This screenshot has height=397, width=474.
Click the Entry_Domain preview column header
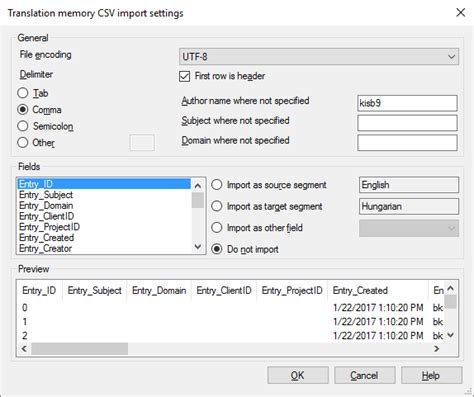159,290
